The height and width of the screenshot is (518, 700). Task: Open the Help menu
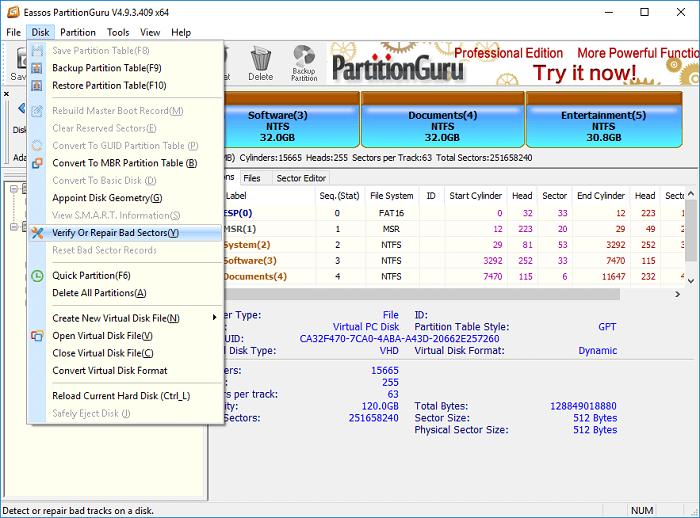pos(181,32)
